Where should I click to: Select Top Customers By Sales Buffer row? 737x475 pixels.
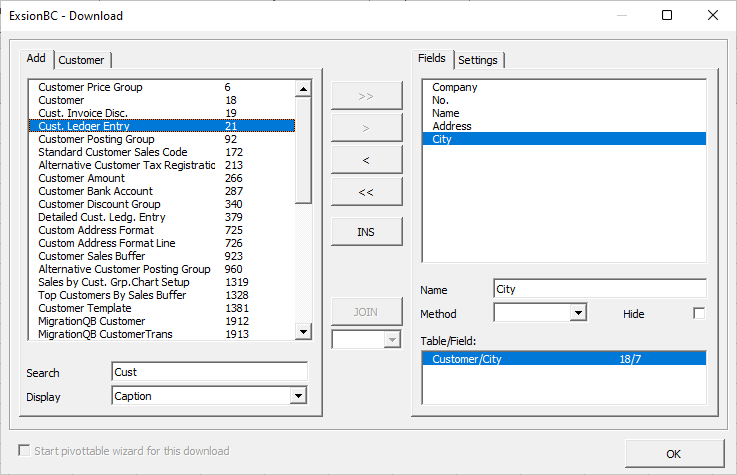162,295
